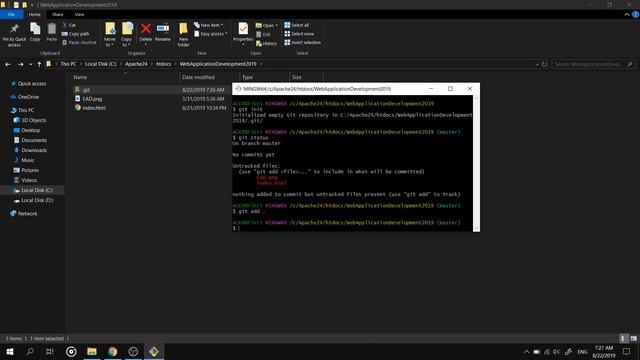Click the Explorer search field
Viewport: 640px width, 360px height.
(593, 64)
